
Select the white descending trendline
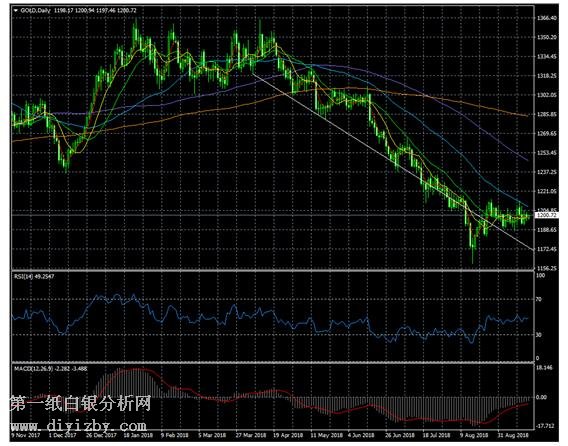393,161
